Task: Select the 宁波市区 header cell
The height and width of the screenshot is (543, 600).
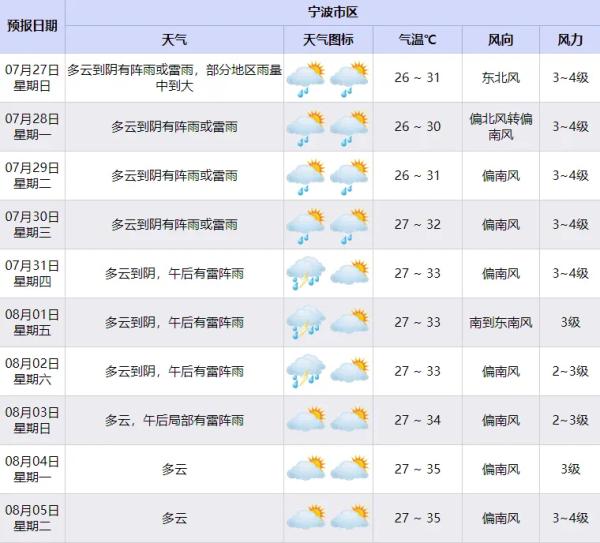Action: [333, 13]
